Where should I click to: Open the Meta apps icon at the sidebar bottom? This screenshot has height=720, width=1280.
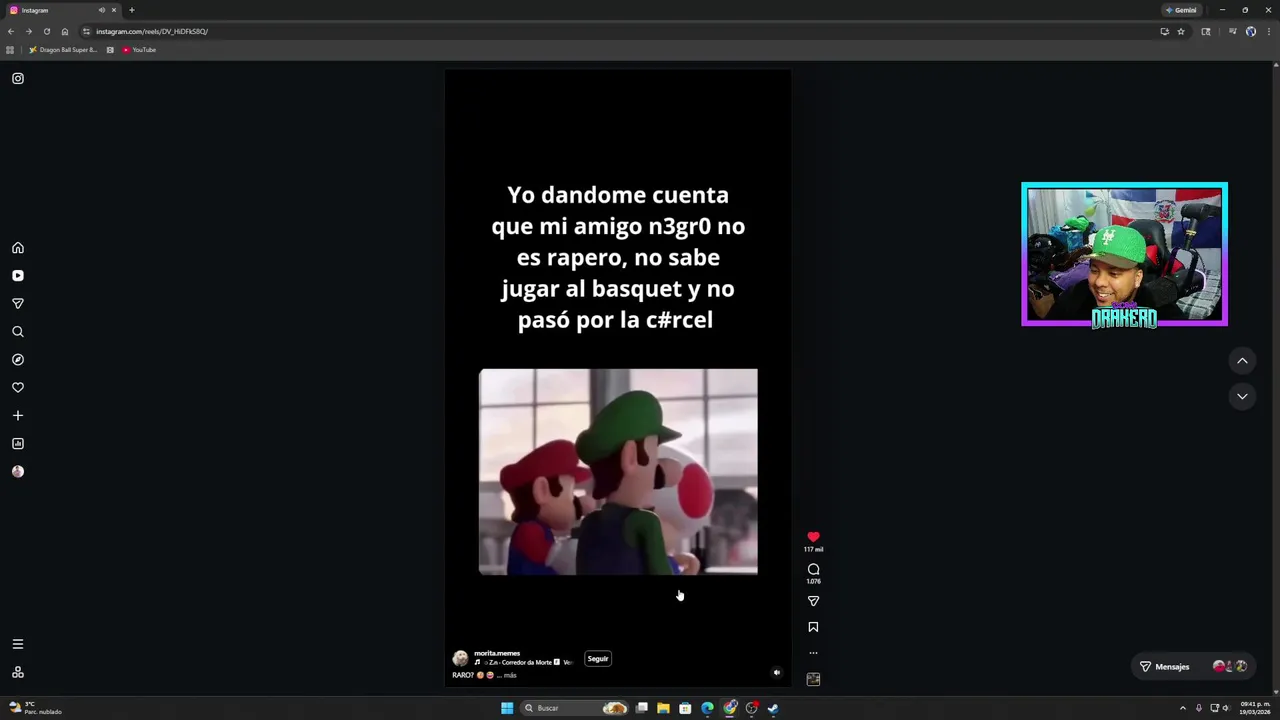(18, 673)
